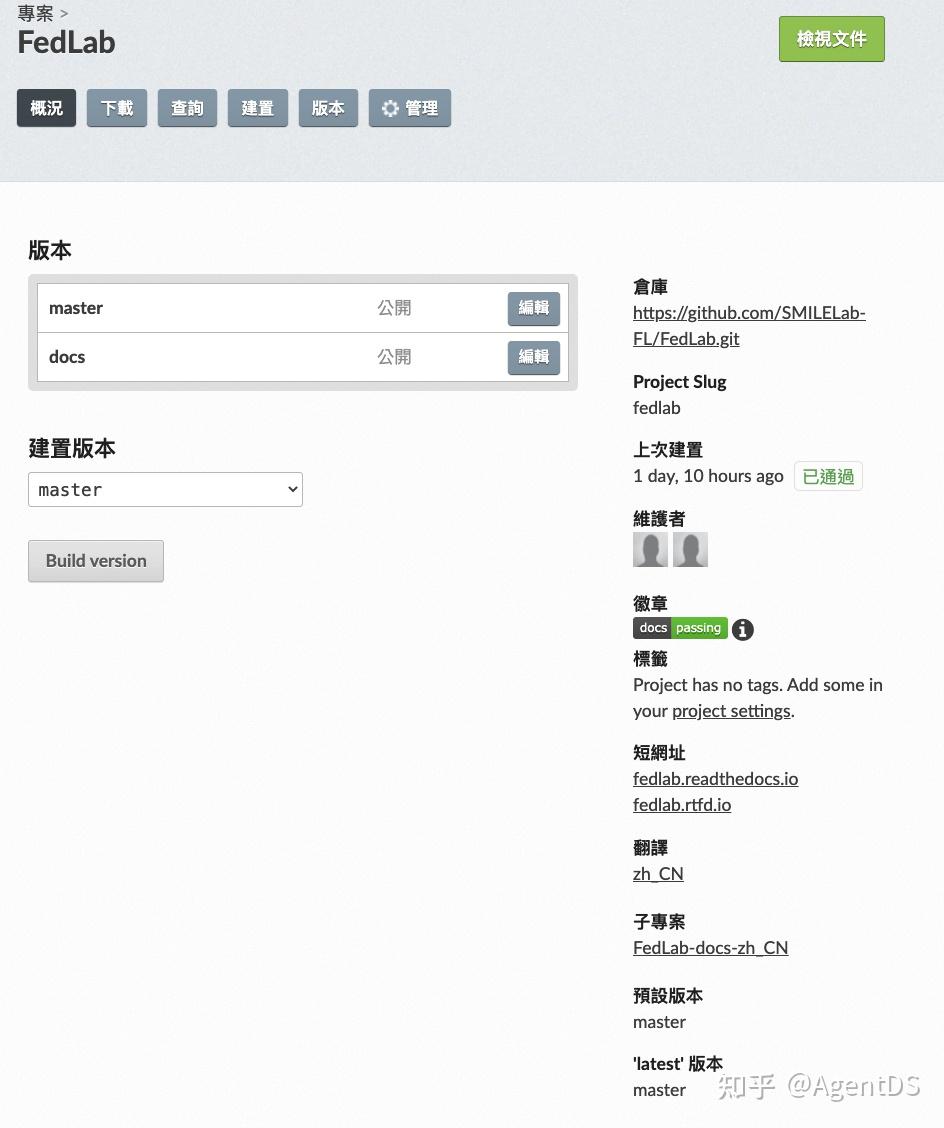Click the green 檢視文件 button
944x1128 pixels.
pos(831,38)
